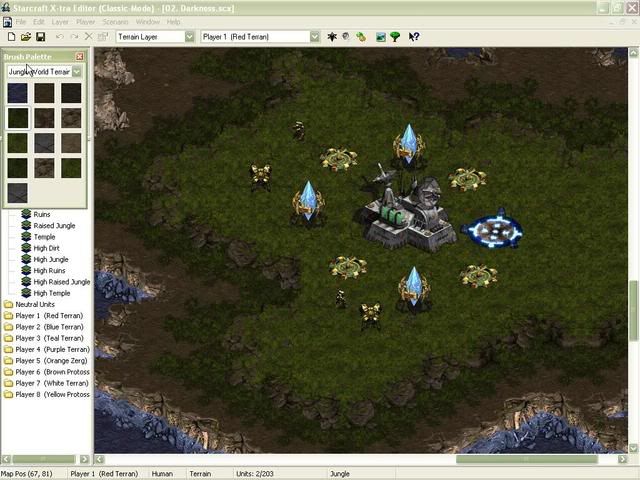This screenshot has width=640, height=480.
Task: Create a new map with New icon
Action: point(11,37)
